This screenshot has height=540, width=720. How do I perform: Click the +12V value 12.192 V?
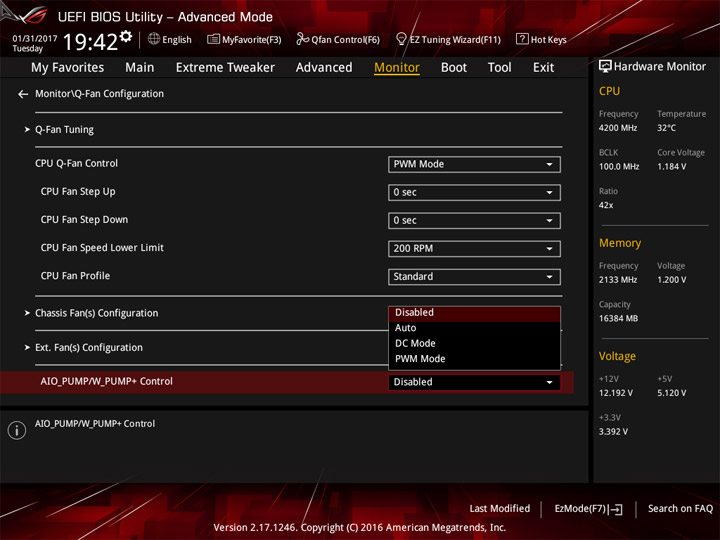616,393
